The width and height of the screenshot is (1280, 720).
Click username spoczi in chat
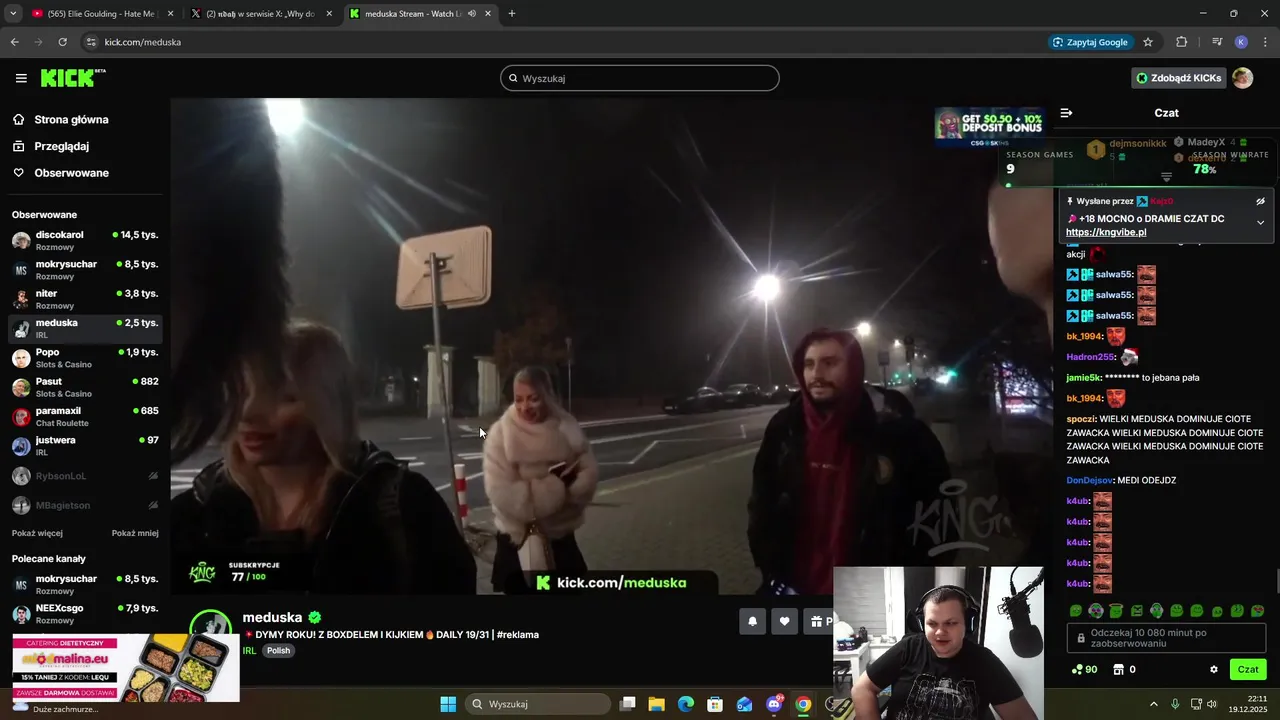click(1081, 419)
